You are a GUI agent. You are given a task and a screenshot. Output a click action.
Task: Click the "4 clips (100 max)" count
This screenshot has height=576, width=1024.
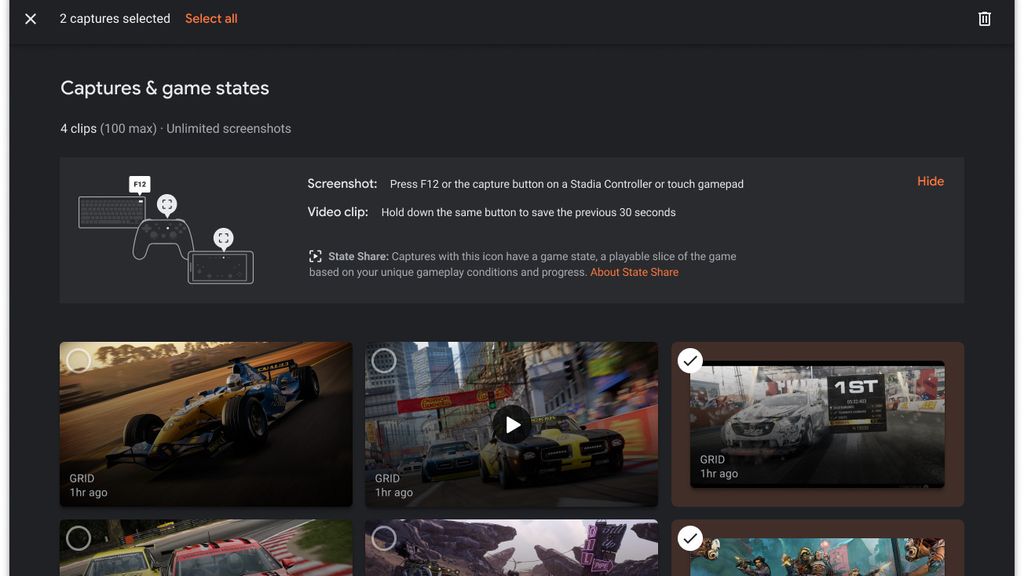[x=108, y=129]
